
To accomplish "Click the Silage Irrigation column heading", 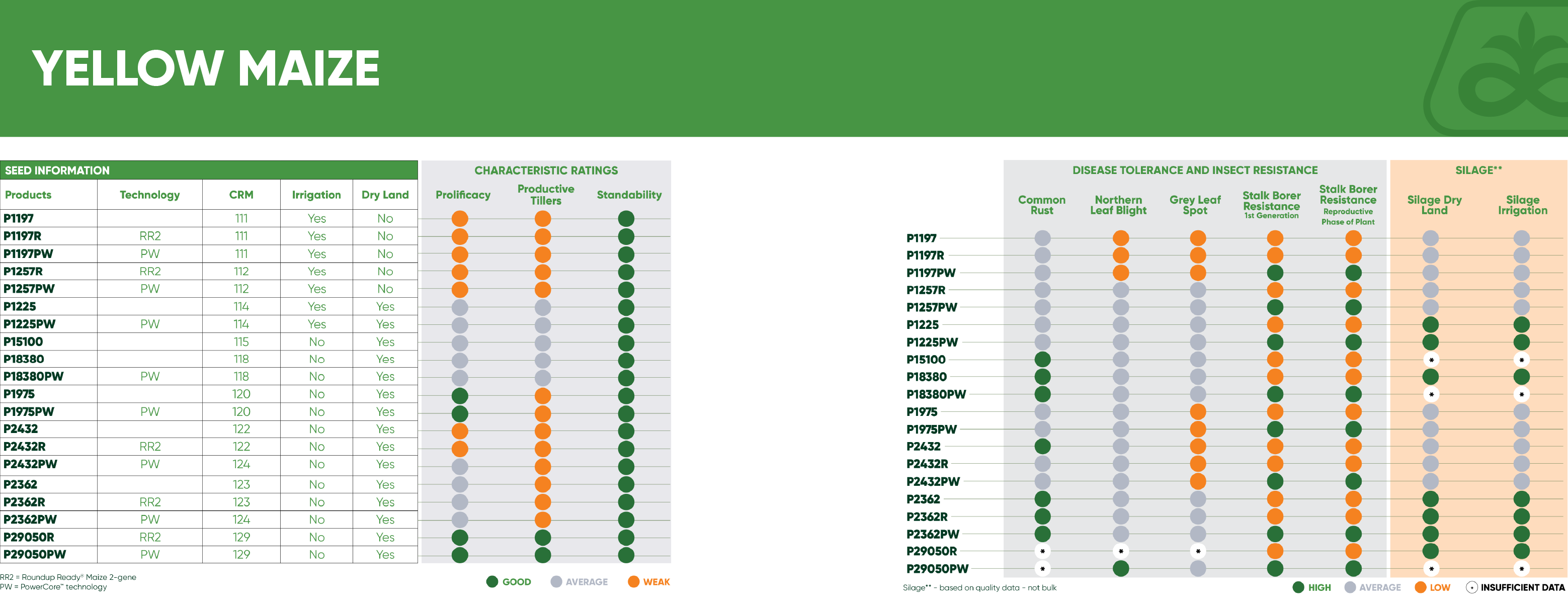I will [x=1522, y=205].
